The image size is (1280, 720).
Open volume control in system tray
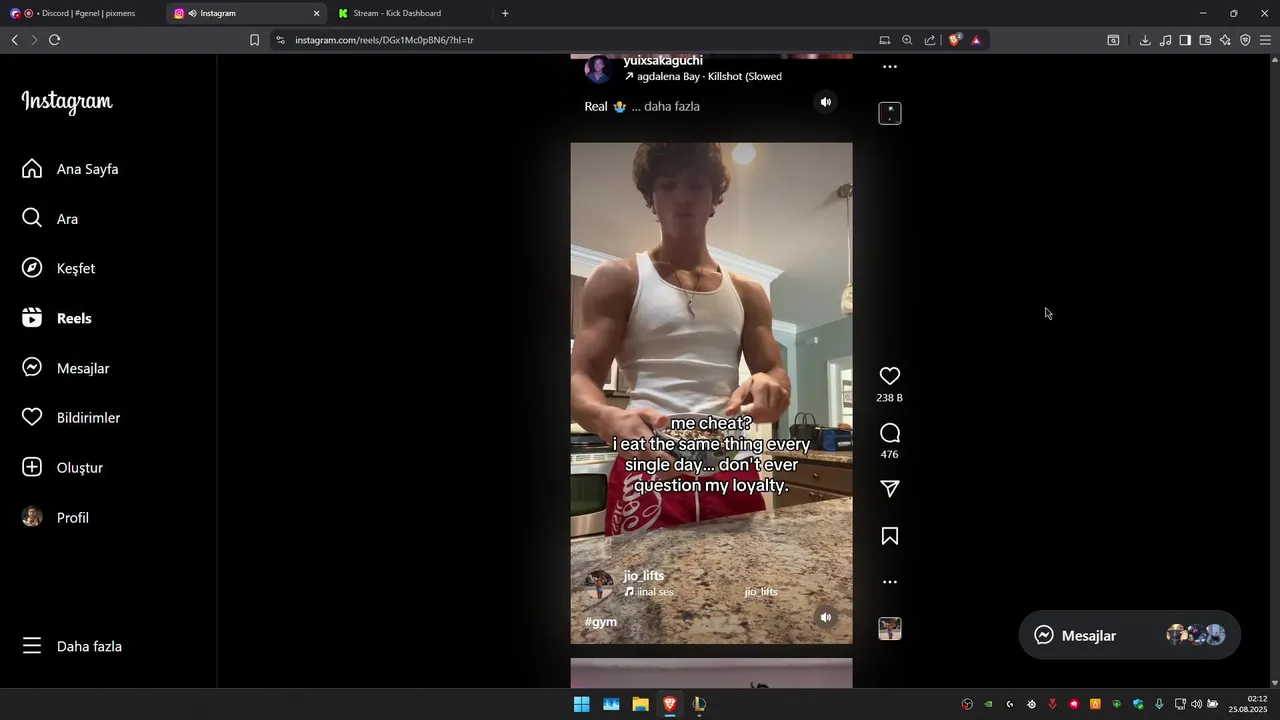tap(1196, 704)
